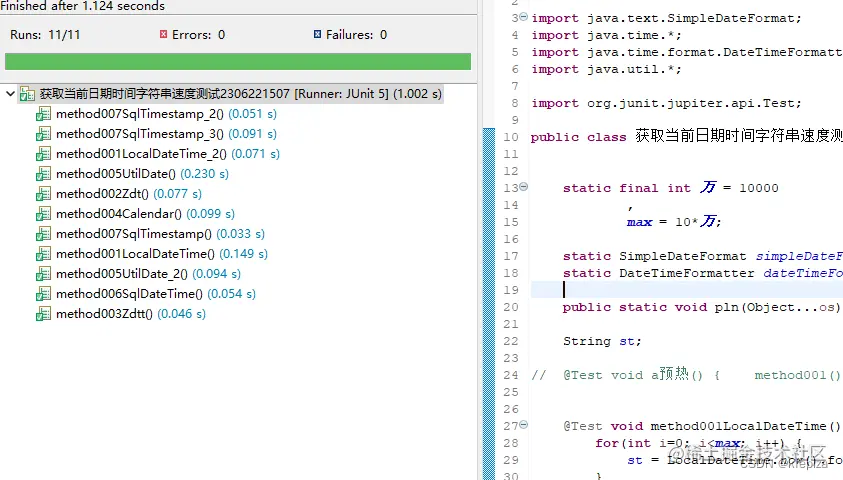Select test method007SqlTimestamp_2() result
This screenshot has height=480, width=843.
(x=166, y=114)
